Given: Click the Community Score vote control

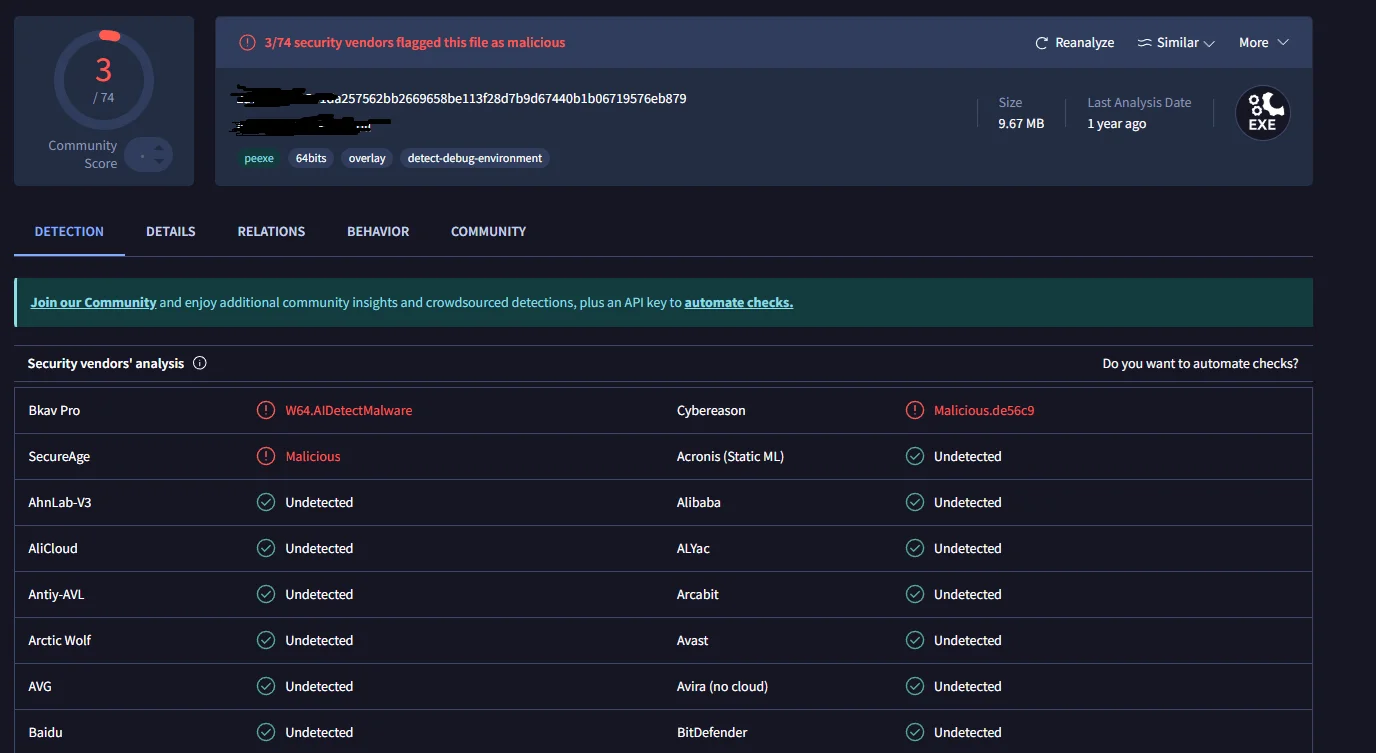Looking at the screenshot, I should 149,155.
